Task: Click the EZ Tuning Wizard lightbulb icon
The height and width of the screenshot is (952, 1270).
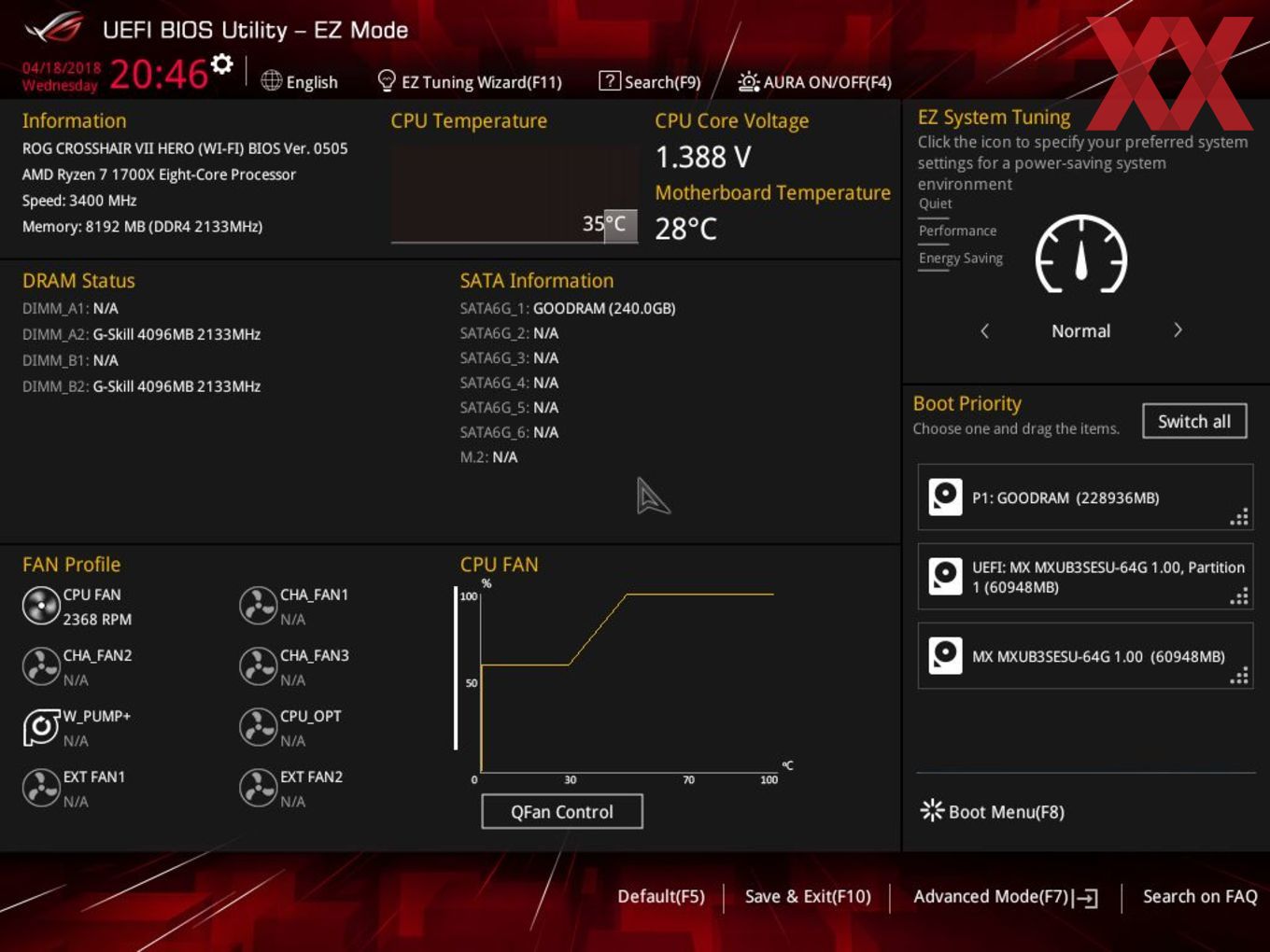Action: (386, 81)
